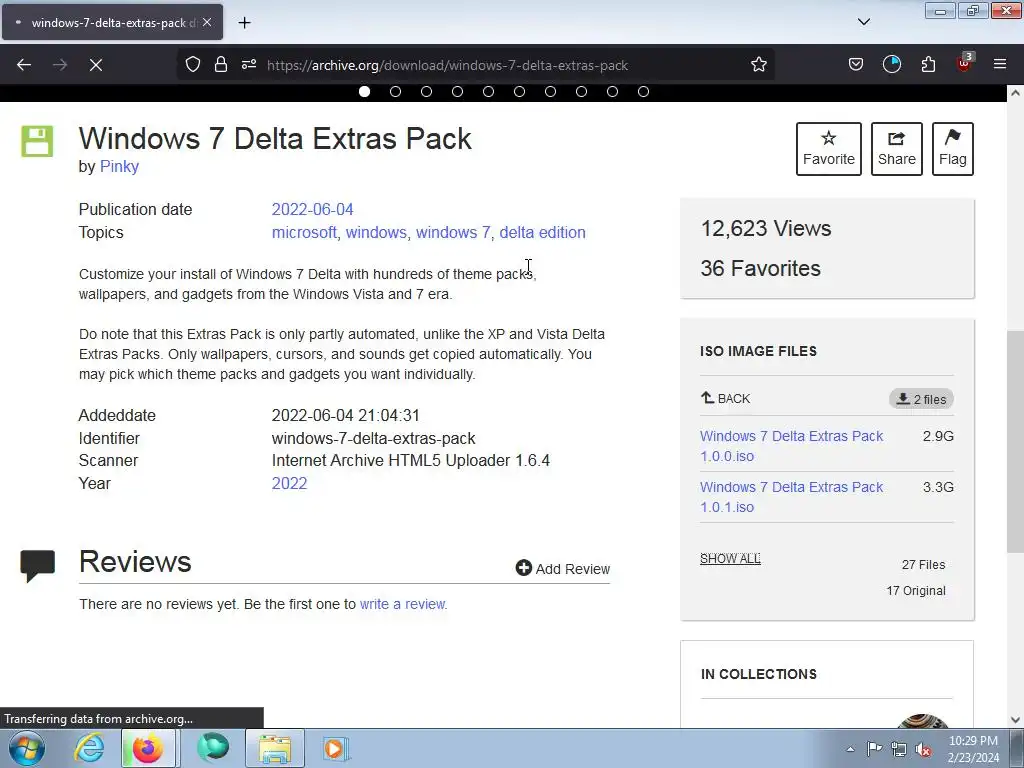The height and width of the screenshot is (768, 1024).
Task: Show hidden tray icons arrow
Action: coord(850,749)
